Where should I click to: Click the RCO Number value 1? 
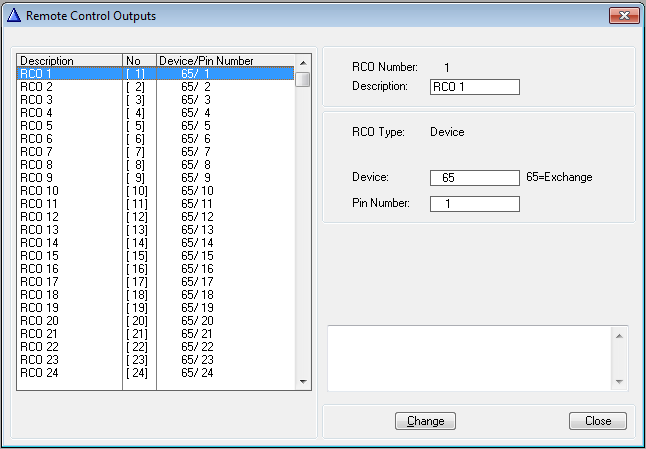(447, 68)
